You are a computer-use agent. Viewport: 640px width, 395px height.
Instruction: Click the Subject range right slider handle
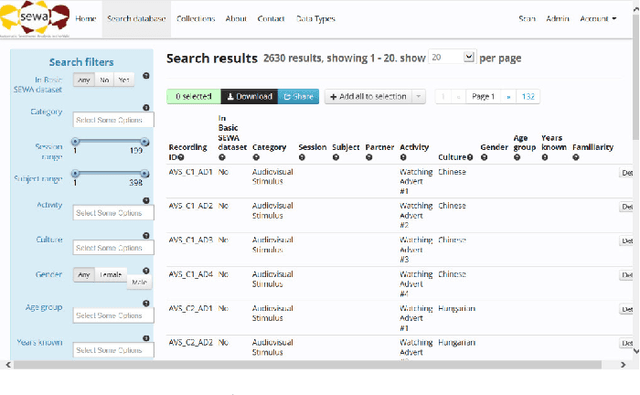144,173
